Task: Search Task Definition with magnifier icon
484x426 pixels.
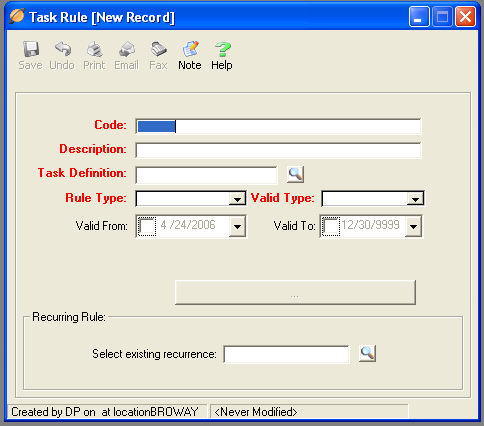Action: point(295,174)
